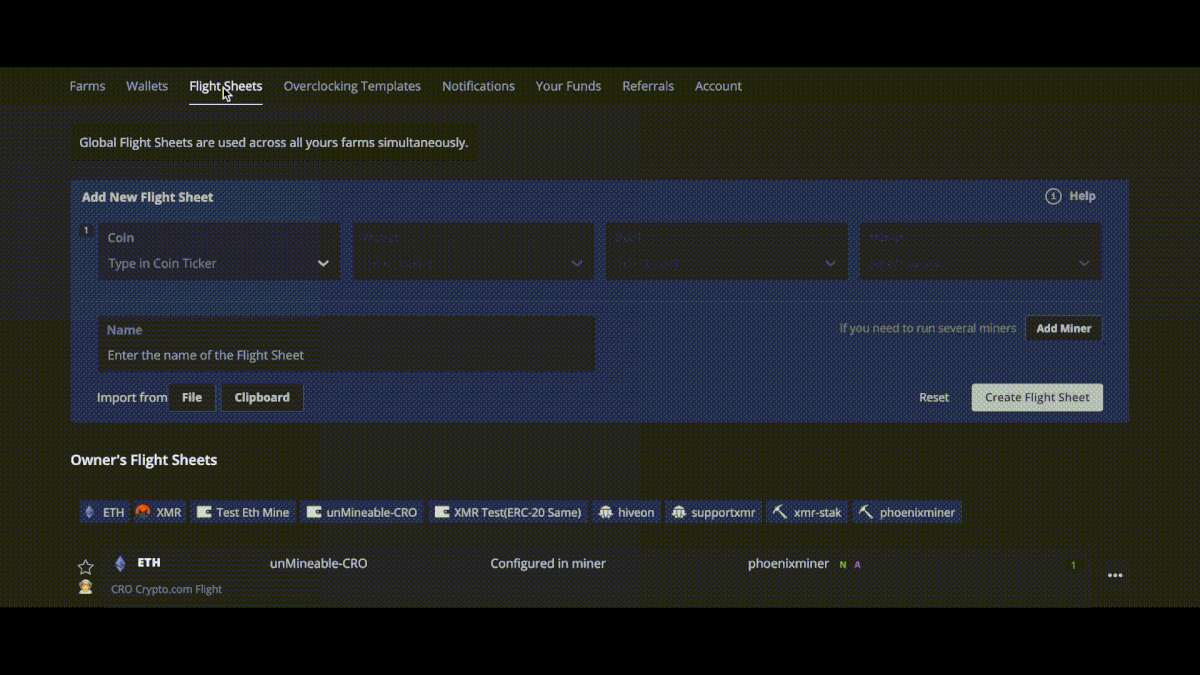Click the Add Miner button
Image resolution: width=1200 pixels, height=675 pixels.
pyautogui.click(x=1063, y=328)
